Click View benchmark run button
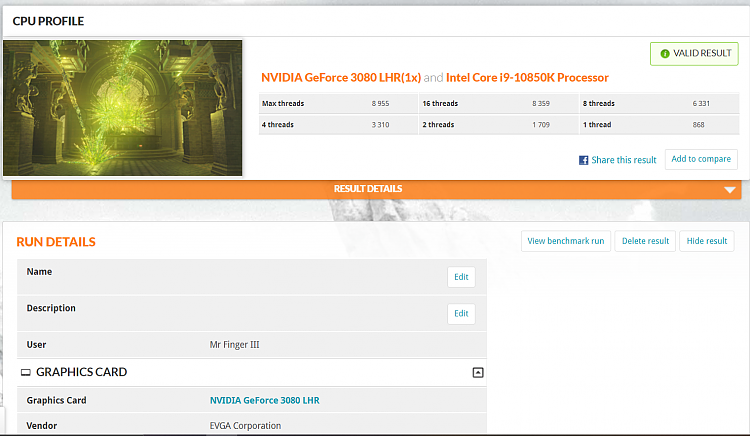 pos(566,241)
